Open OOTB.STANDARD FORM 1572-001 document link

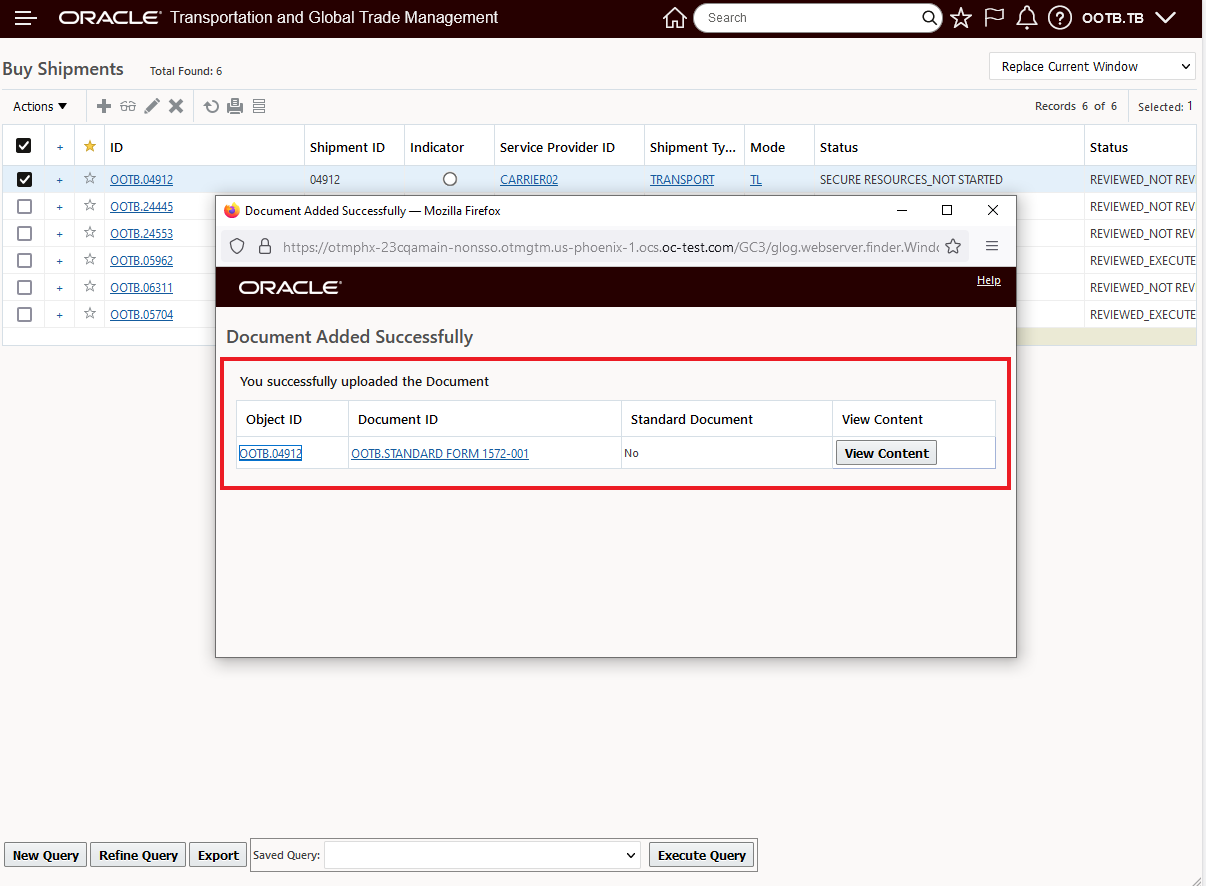[440, 453]
